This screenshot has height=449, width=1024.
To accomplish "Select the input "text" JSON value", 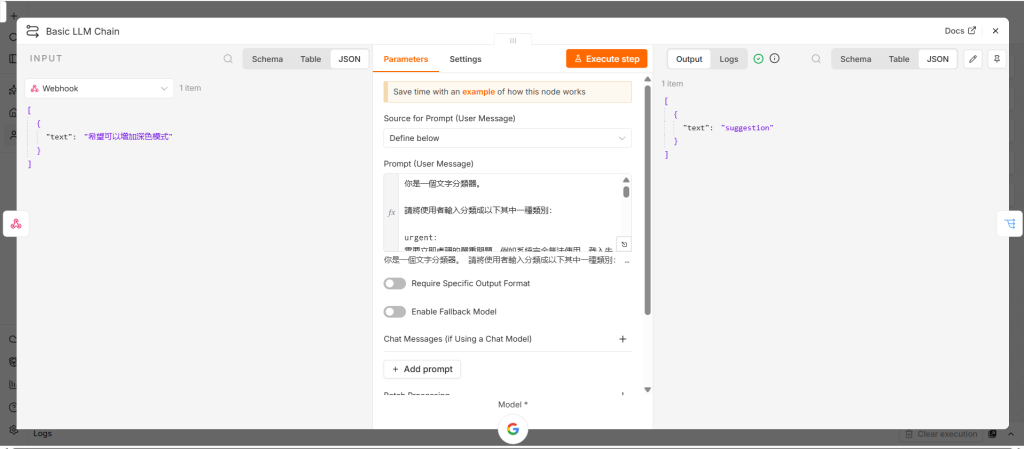I will (x=129, y=136).
